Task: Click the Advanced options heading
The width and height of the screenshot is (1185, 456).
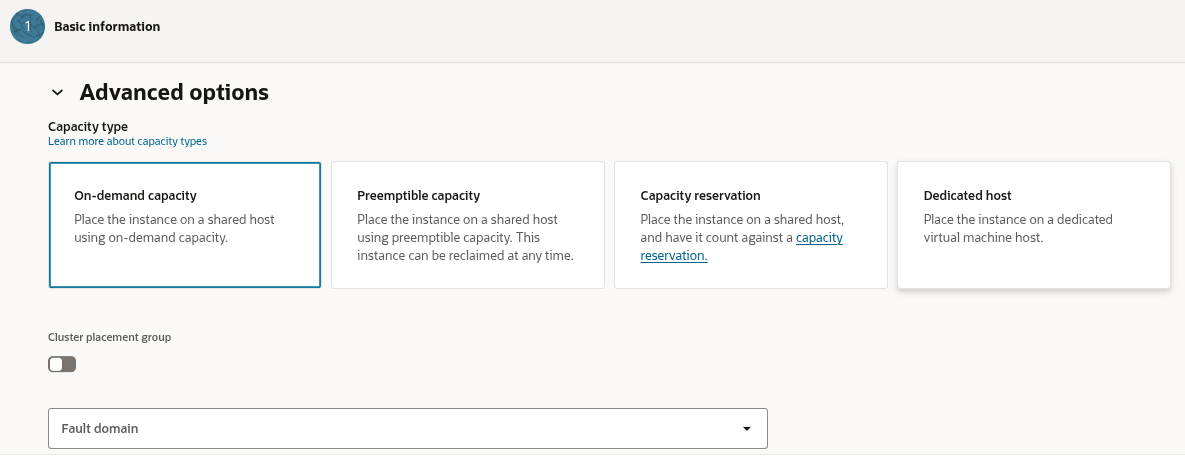Action: [x=174, y=93]
